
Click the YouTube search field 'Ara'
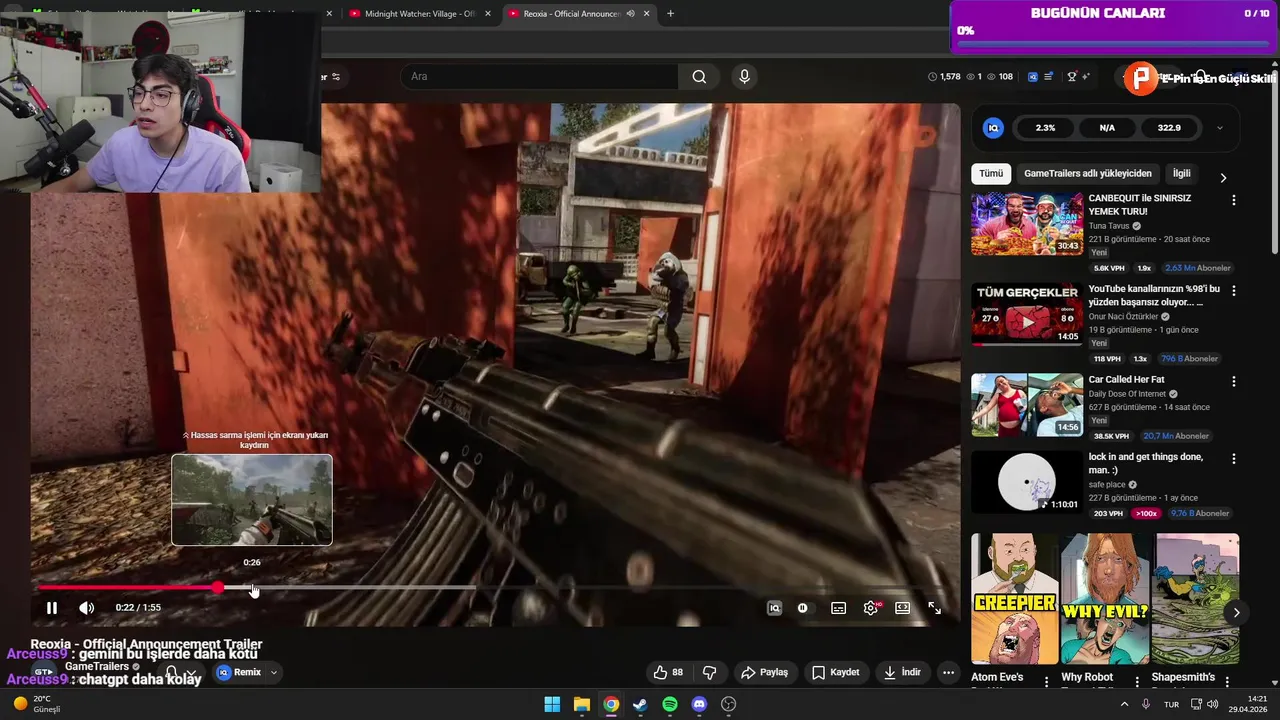coord(540,77)
